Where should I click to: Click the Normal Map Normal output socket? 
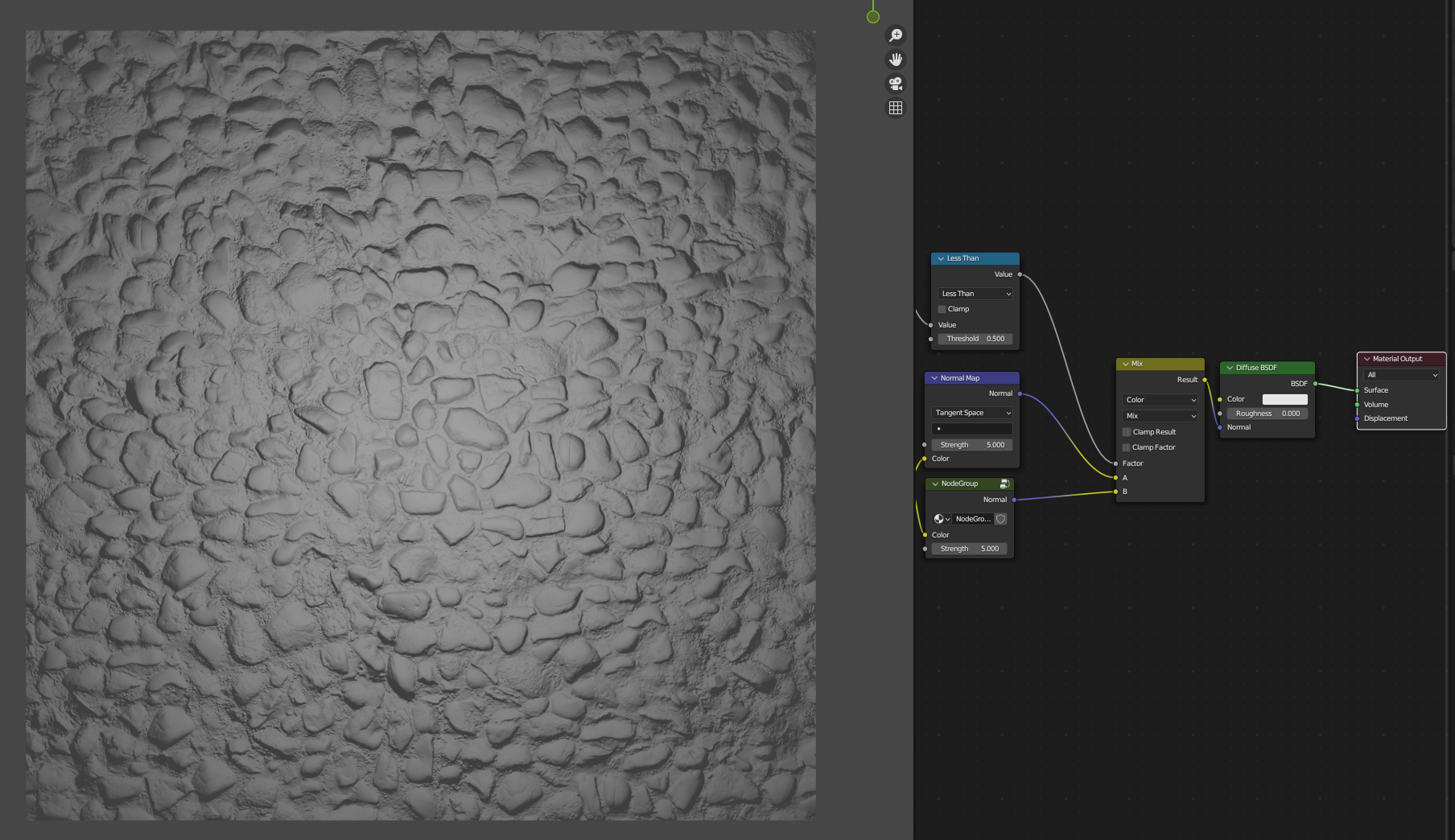tap(1020, 393)
